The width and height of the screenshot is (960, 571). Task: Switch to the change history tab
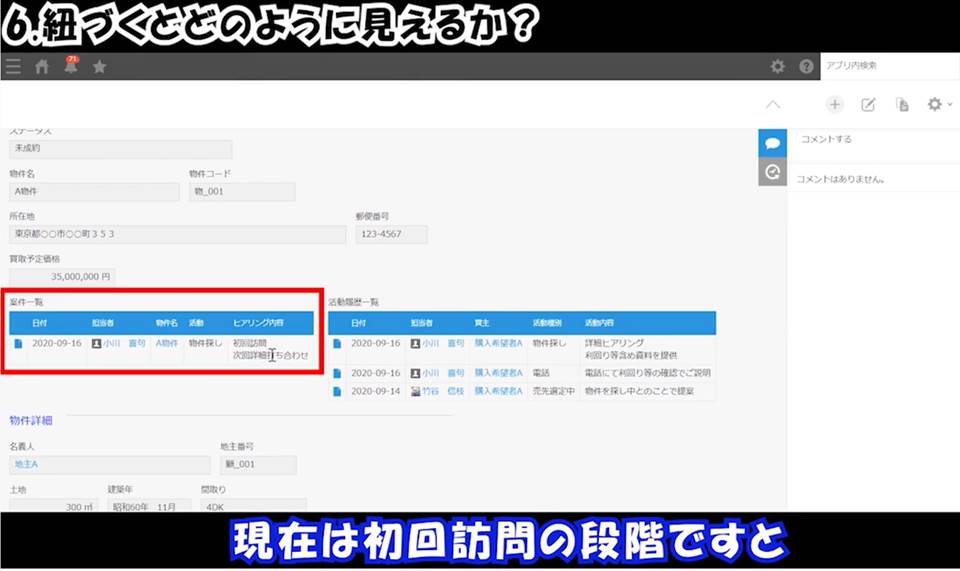pos(772,172)
